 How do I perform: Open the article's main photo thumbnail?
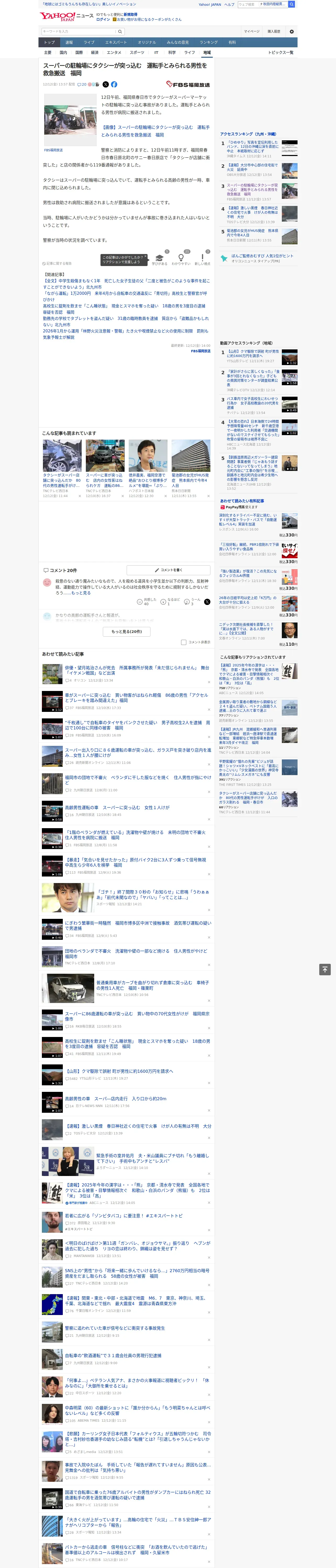coord(70,120)
